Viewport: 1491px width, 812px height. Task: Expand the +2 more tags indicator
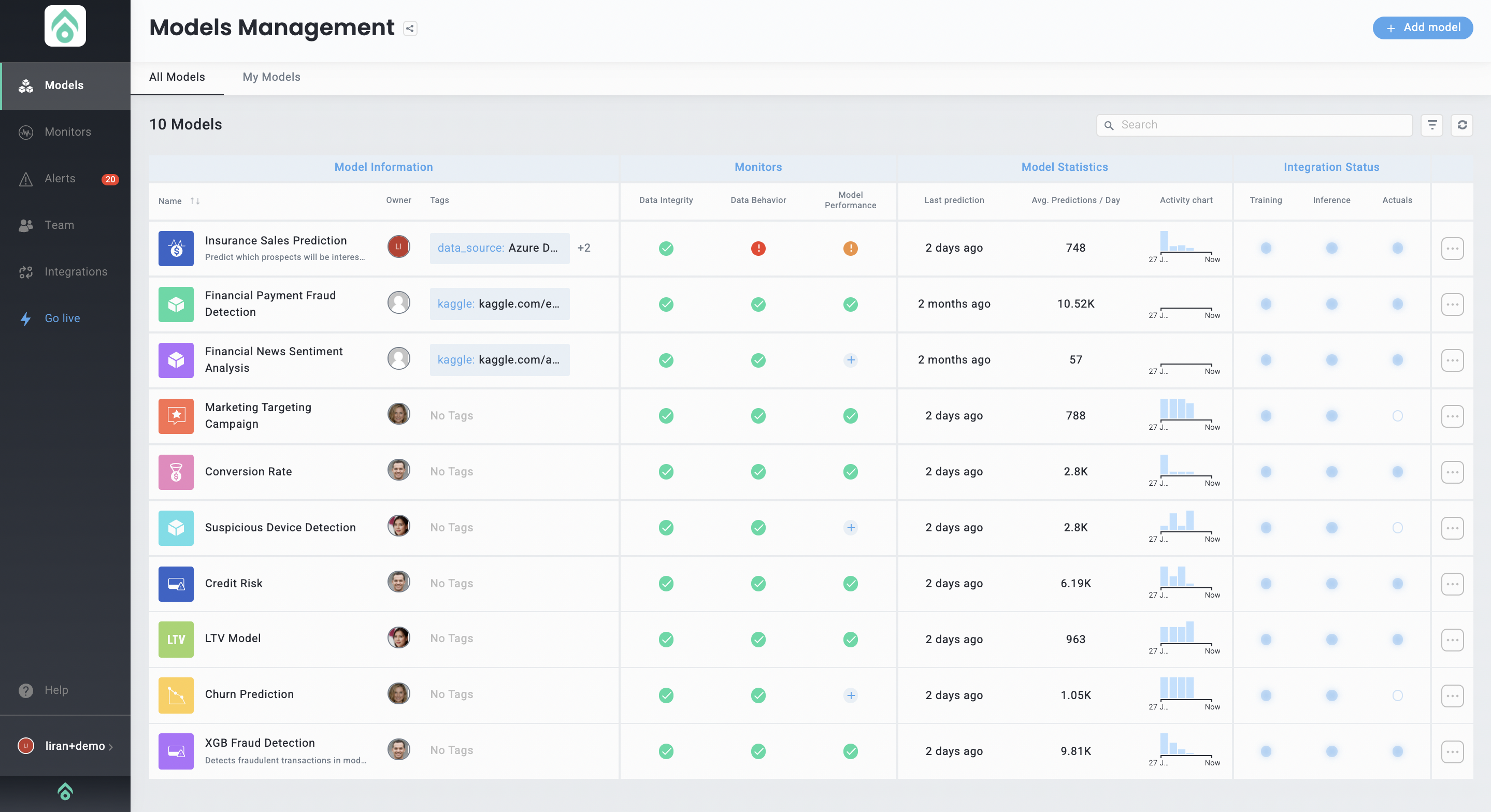click(x=583, y=248)
